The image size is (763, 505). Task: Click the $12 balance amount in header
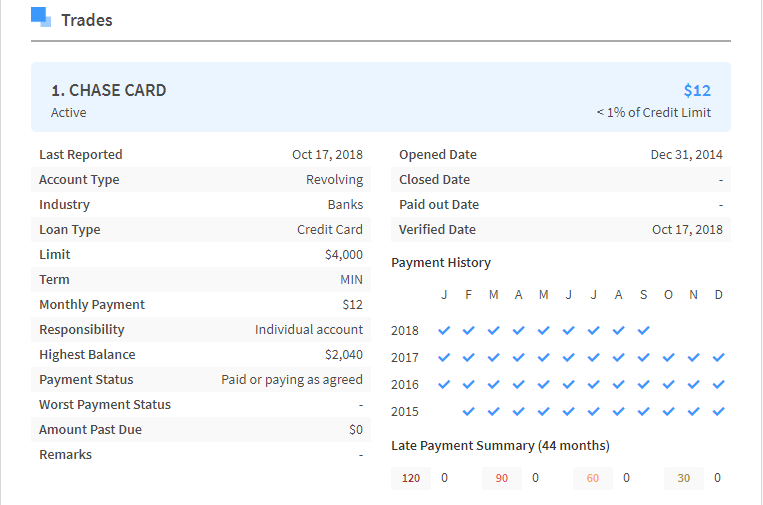pyautogui.click(x=697, y=90)
